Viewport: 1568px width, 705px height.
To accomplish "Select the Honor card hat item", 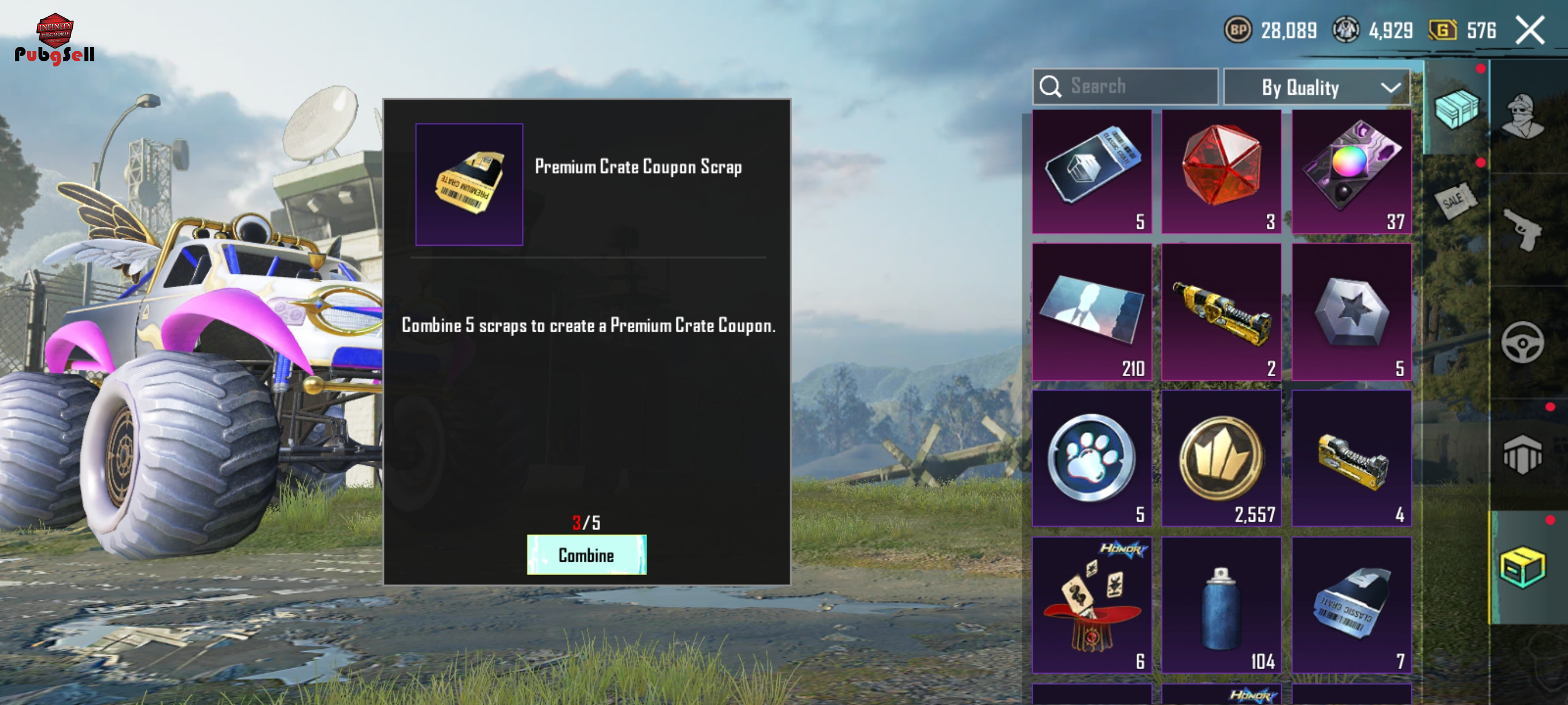I will [x=1092, y=605].
